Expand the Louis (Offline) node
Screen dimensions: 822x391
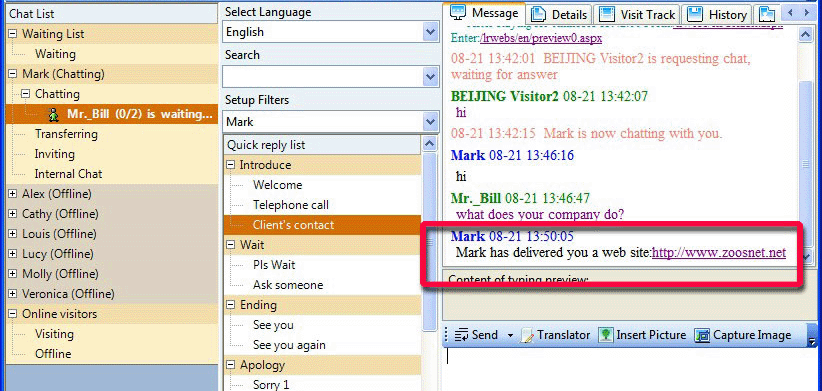tap(13, 234)
